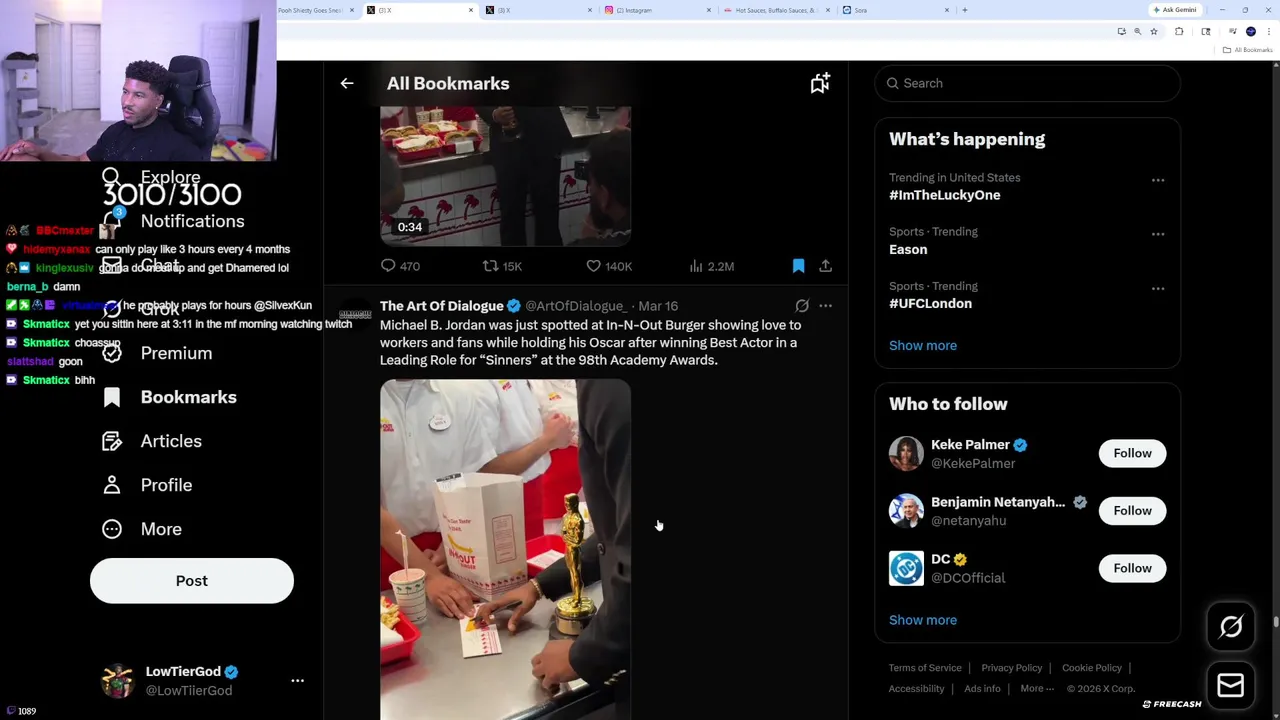Open the Grok floating button

[1231, 627]
